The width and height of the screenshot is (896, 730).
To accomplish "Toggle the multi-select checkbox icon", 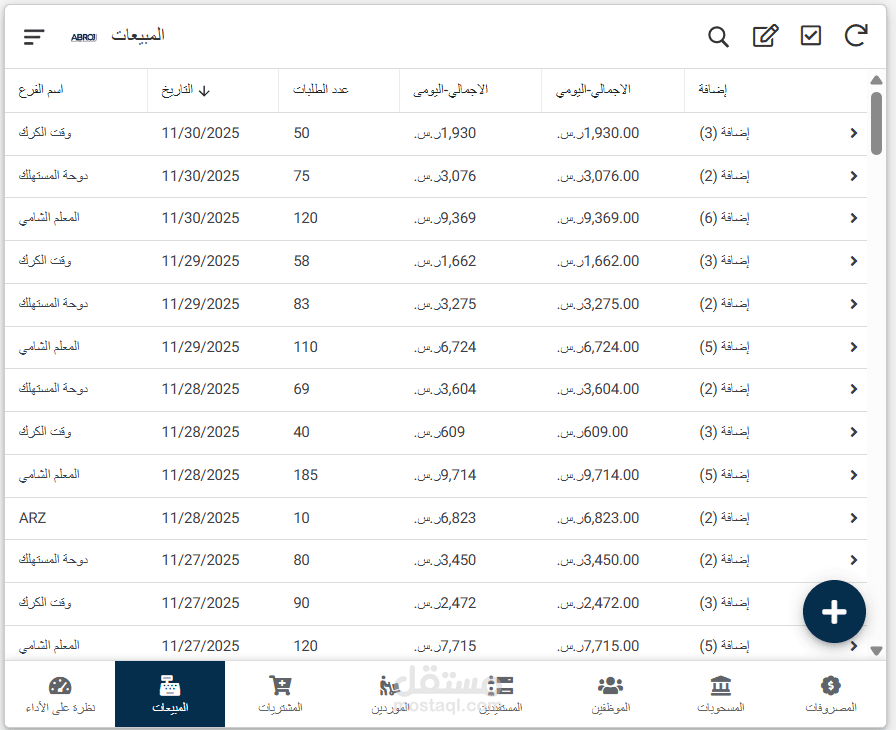I will pyautogui.click(x=810, y=35).
